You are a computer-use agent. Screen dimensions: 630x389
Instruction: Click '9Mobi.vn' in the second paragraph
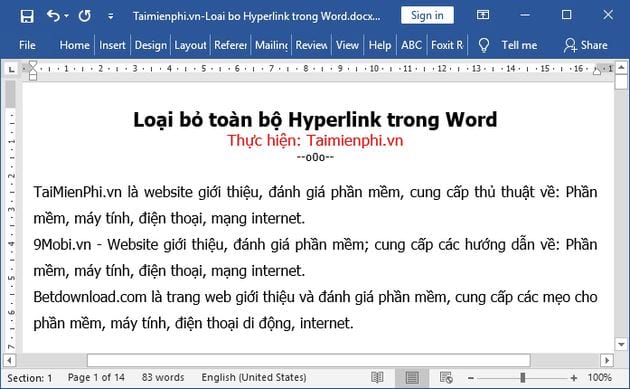62,245
